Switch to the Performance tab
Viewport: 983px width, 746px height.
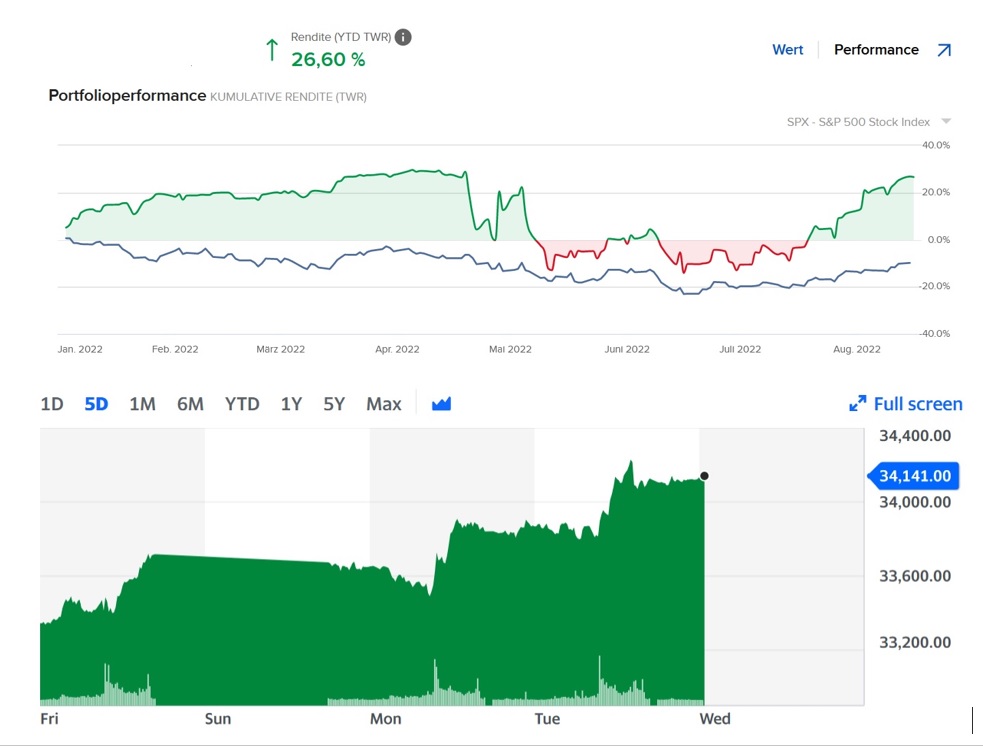(876, 50)
